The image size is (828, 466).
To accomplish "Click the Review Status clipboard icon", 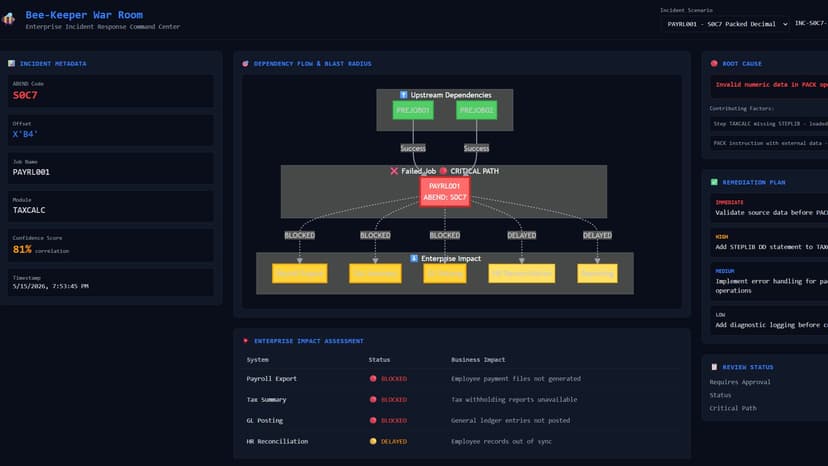I will tap(714, 367).
